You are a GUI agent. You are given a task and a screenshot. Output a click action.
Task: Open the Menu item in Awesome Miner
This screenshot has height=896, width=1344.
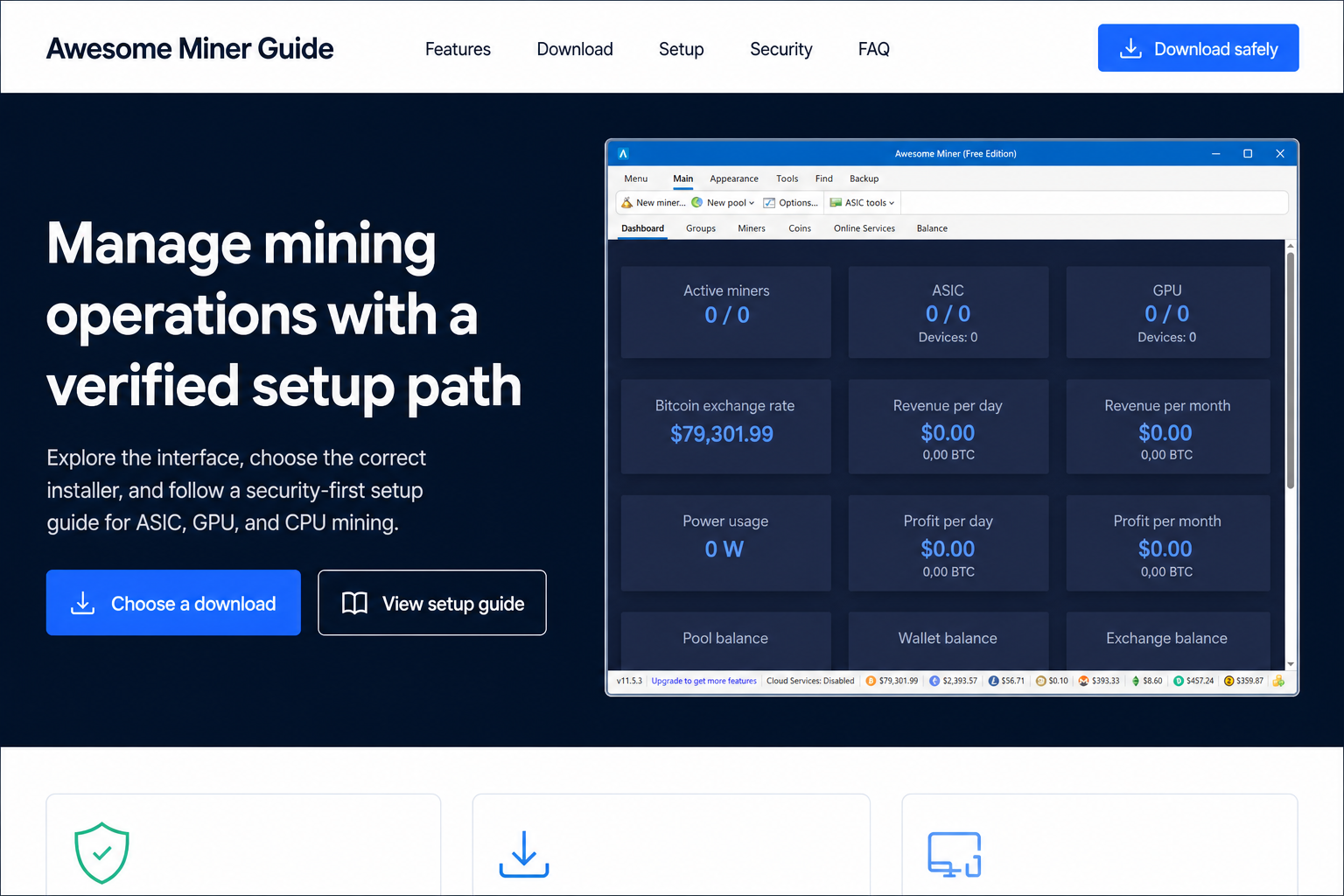tap(636, 178)
